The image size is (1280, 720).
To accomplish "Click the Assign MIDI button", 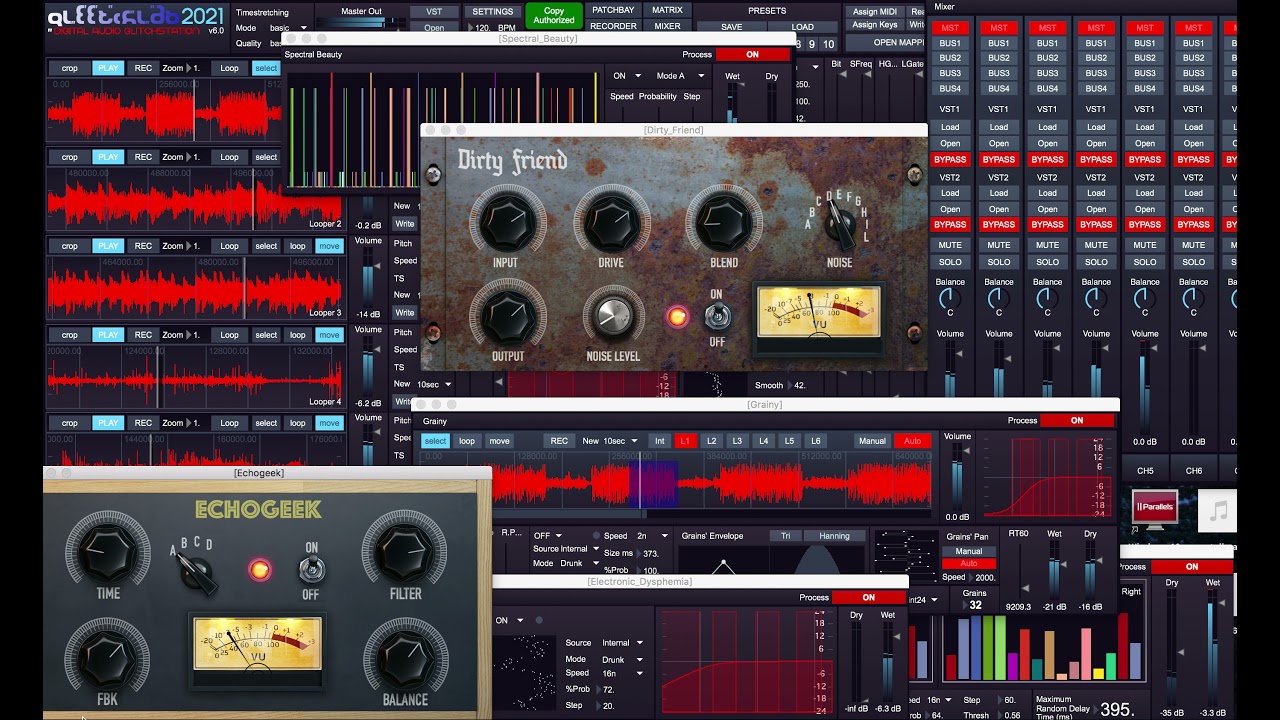I will click(x=875, y=12).
